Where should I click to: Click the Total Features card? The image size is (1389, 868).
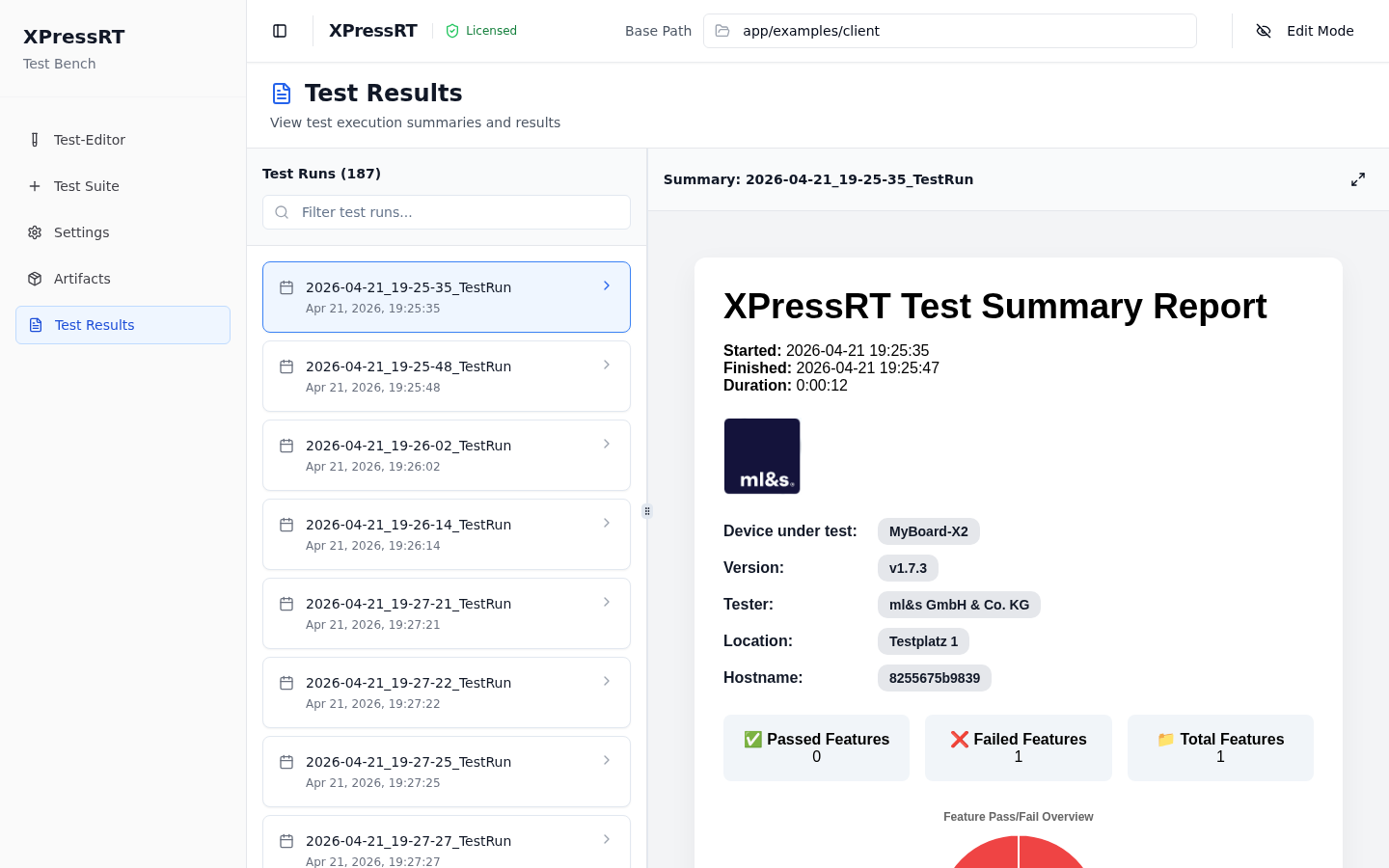[1220, 747]
